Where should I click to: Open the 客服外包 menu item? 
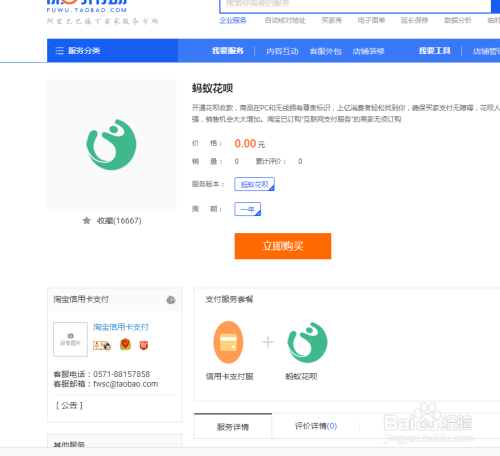pos(326,51)
